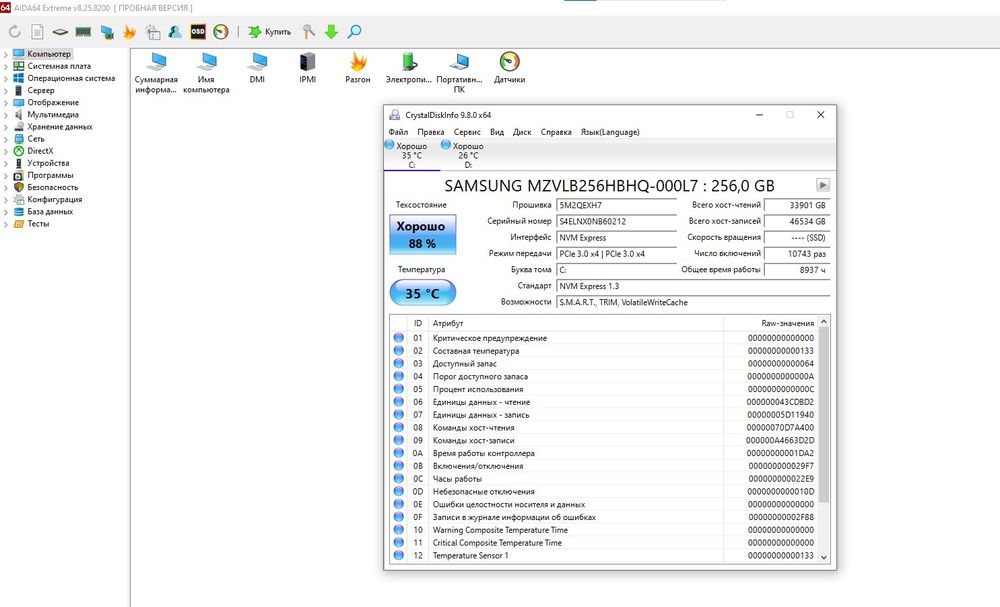Image resolution: width=1000 pixels, height=607 pixels.
Task: Expand the Системная плата tree arrow
Action: click(x=6, y=66)
